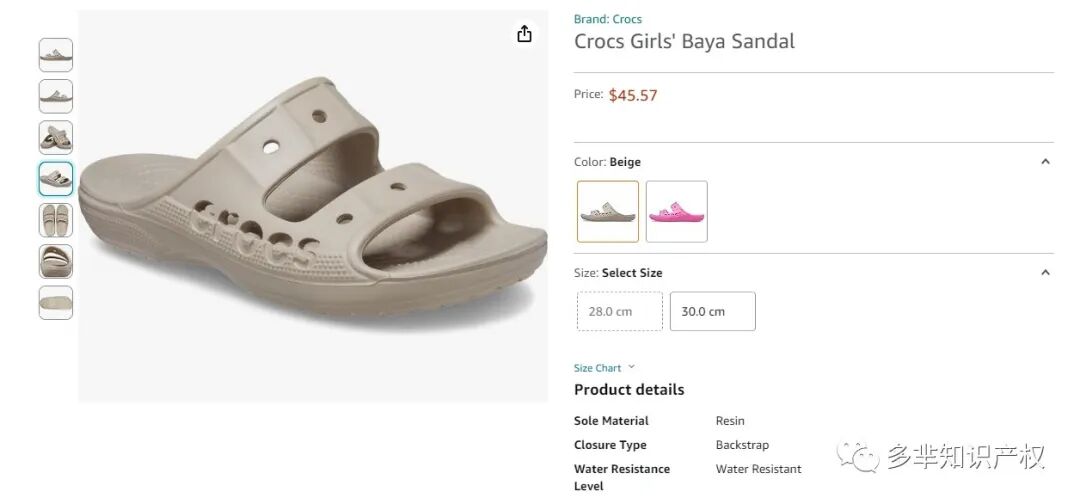
Task: Click the $45.57 price text
Action: click(x=633, y=95)
